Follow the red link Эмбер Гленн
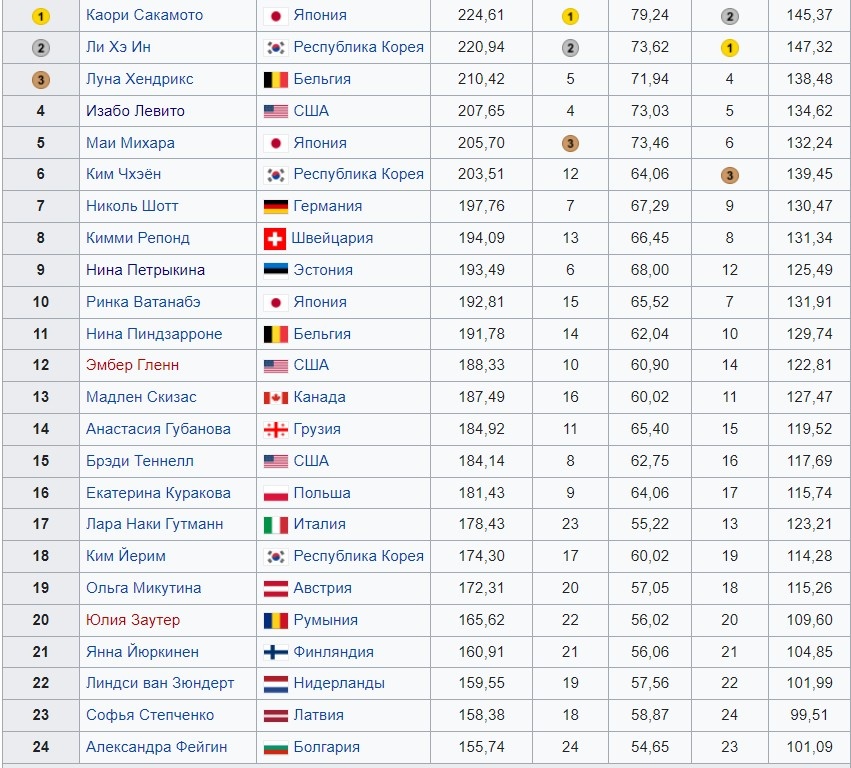The height and width of the screenshot is (768, 851). pos(132,365)
